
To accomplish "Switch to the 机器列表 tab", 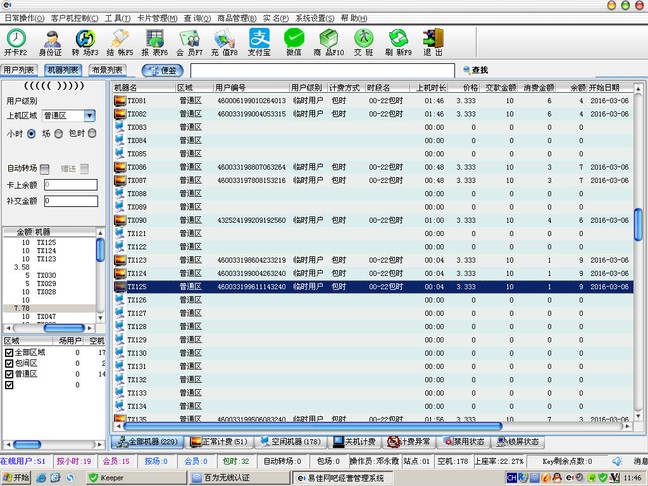I will pyautogui.click(x=63, y=70).
